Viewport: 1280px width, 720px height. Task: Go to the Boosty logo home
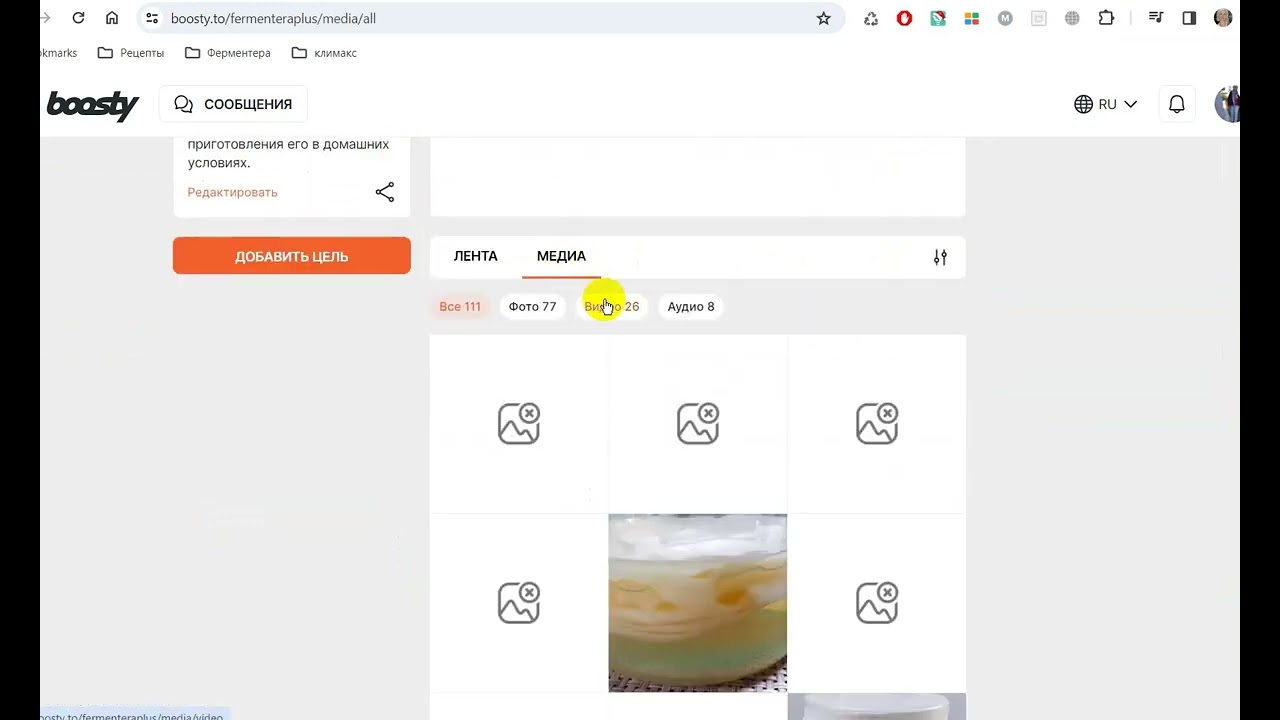click(x=93, y=104)
